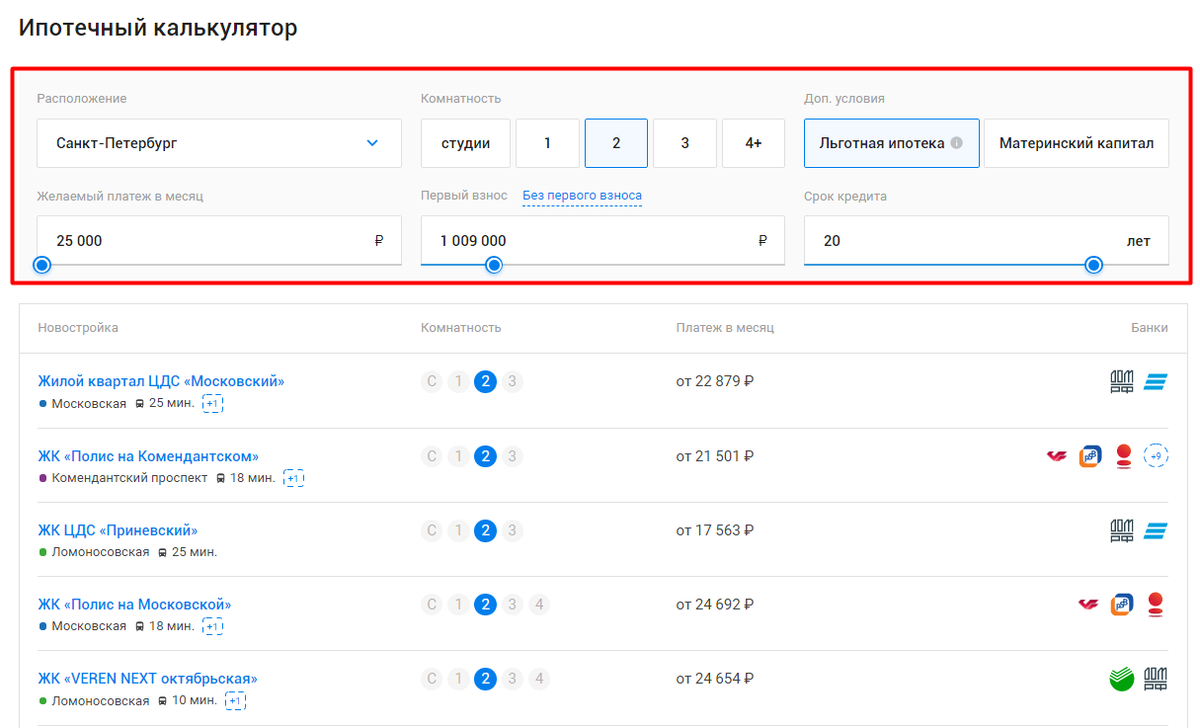Click the loan term slider handle

click(1094, 265)
